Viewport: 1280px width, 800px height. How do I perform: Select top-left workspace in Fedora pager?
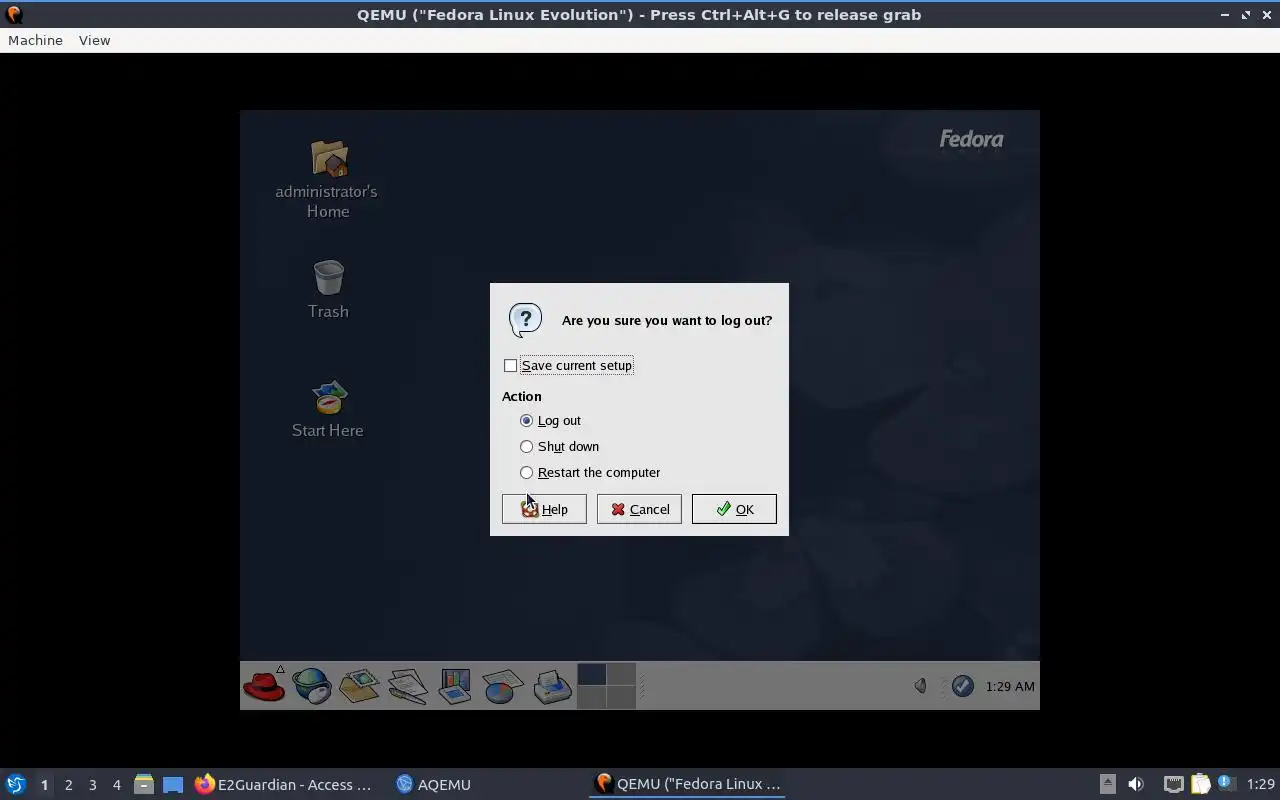coord(592,674)
